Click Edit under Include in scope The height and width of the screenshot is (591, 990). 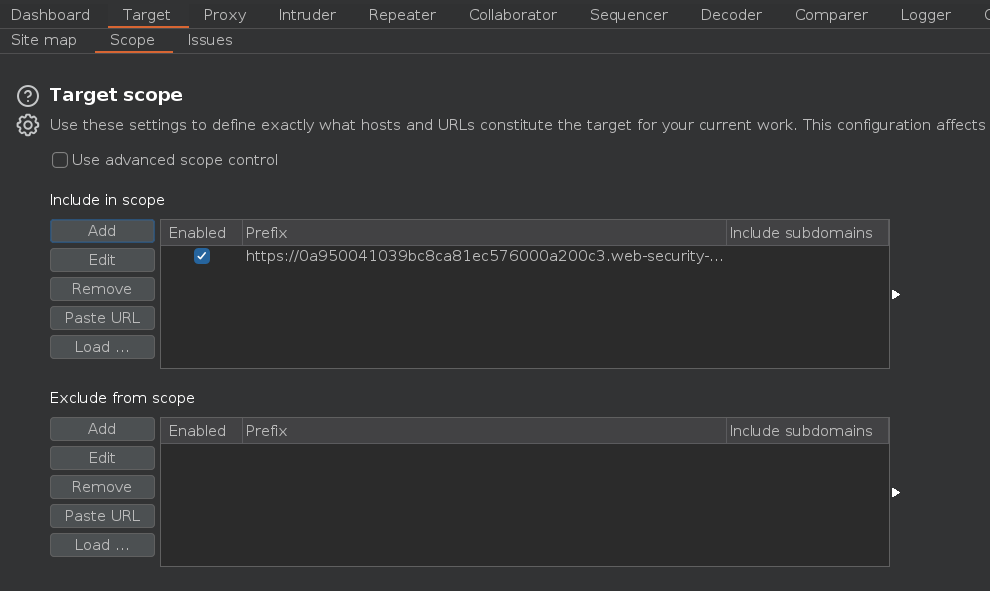click(x=102, y=260)
